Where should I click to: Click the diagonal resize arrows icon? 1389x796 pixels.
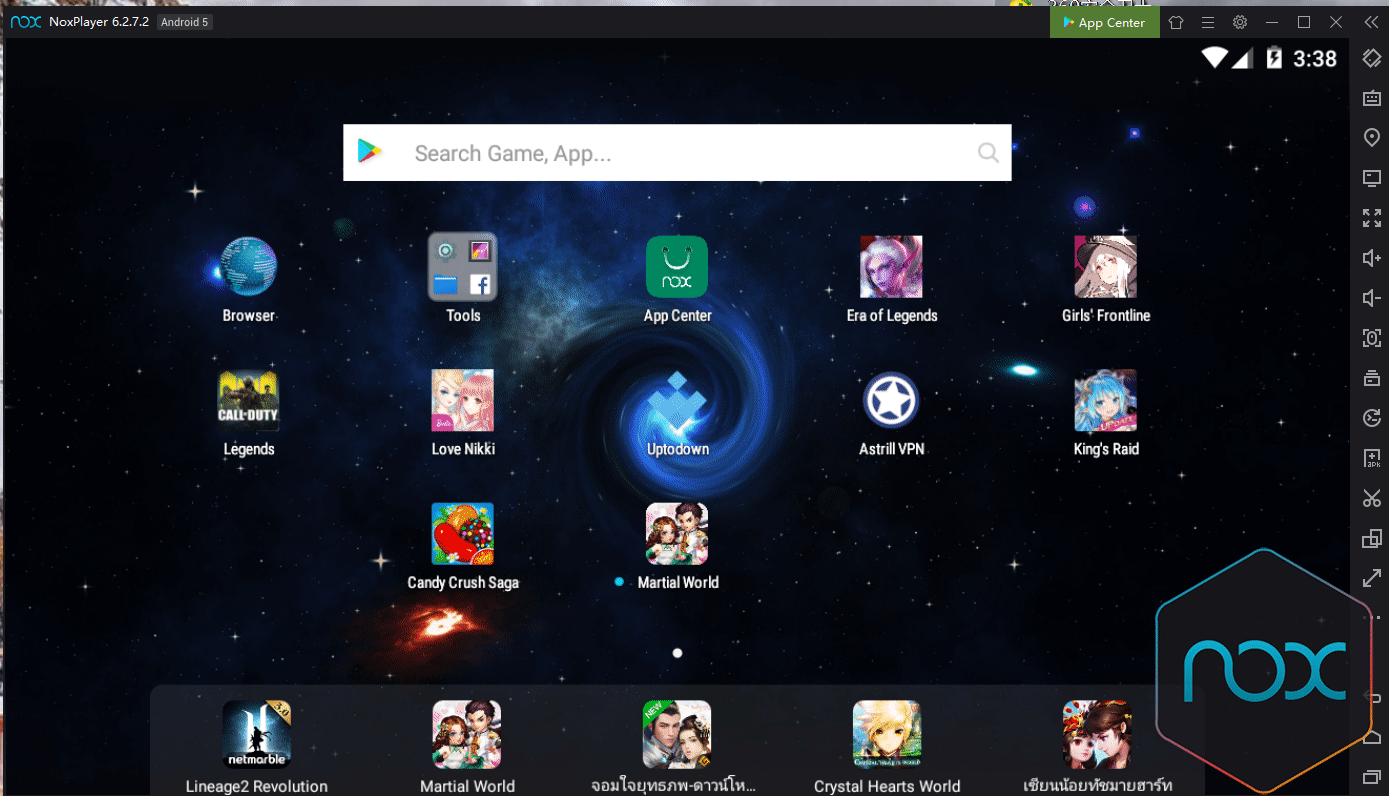pos(1372,578)
